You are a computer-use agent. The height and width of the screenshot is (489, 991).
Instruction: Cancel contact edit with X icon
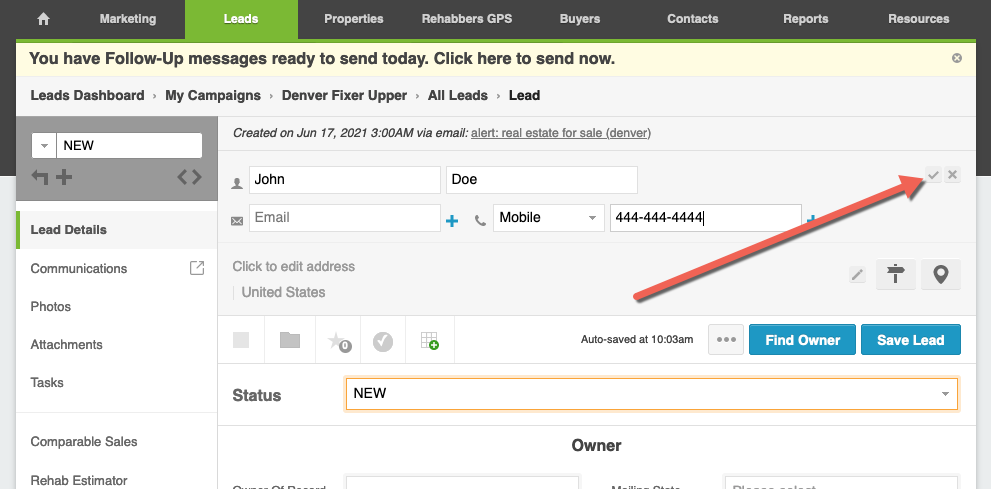coord(952,175)
